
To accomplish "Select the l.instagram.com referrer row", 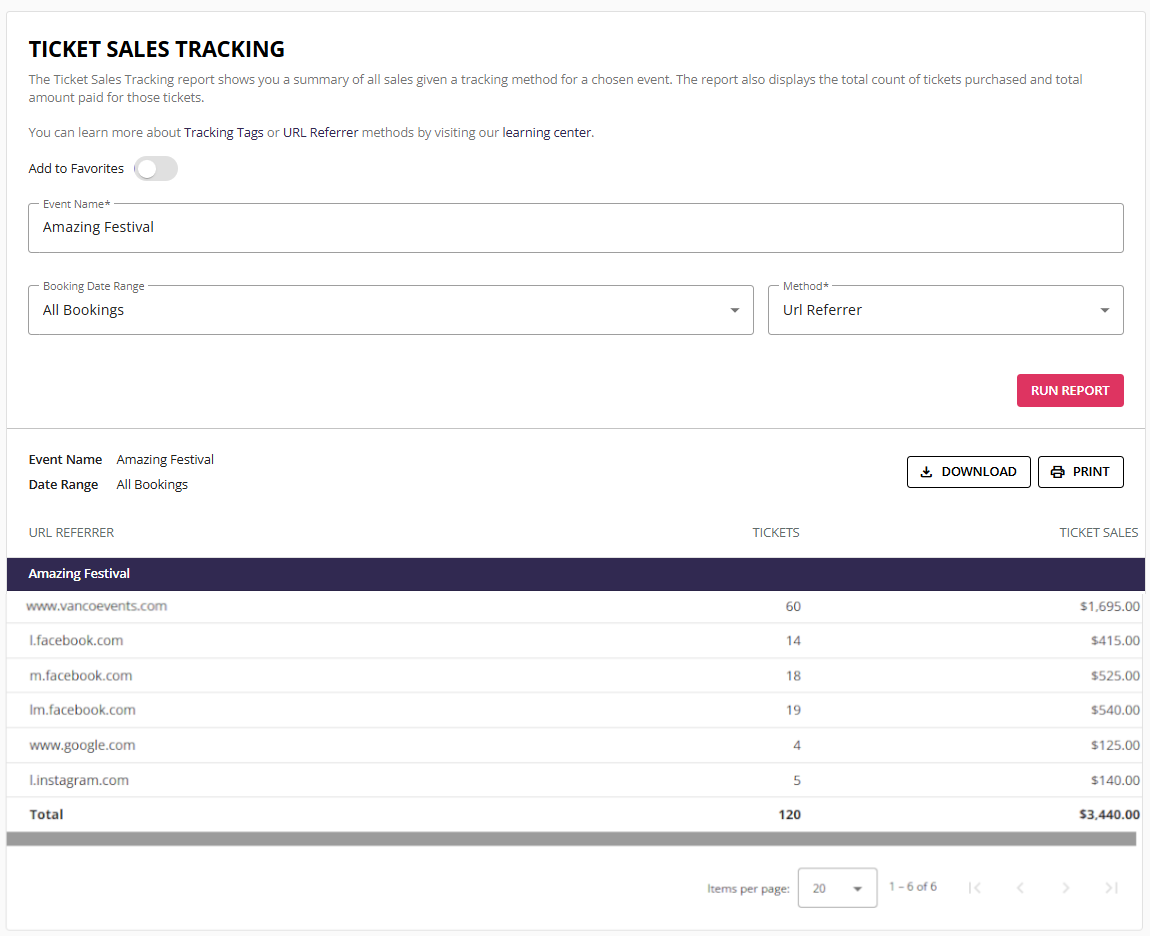I will (x=576, y=780).
